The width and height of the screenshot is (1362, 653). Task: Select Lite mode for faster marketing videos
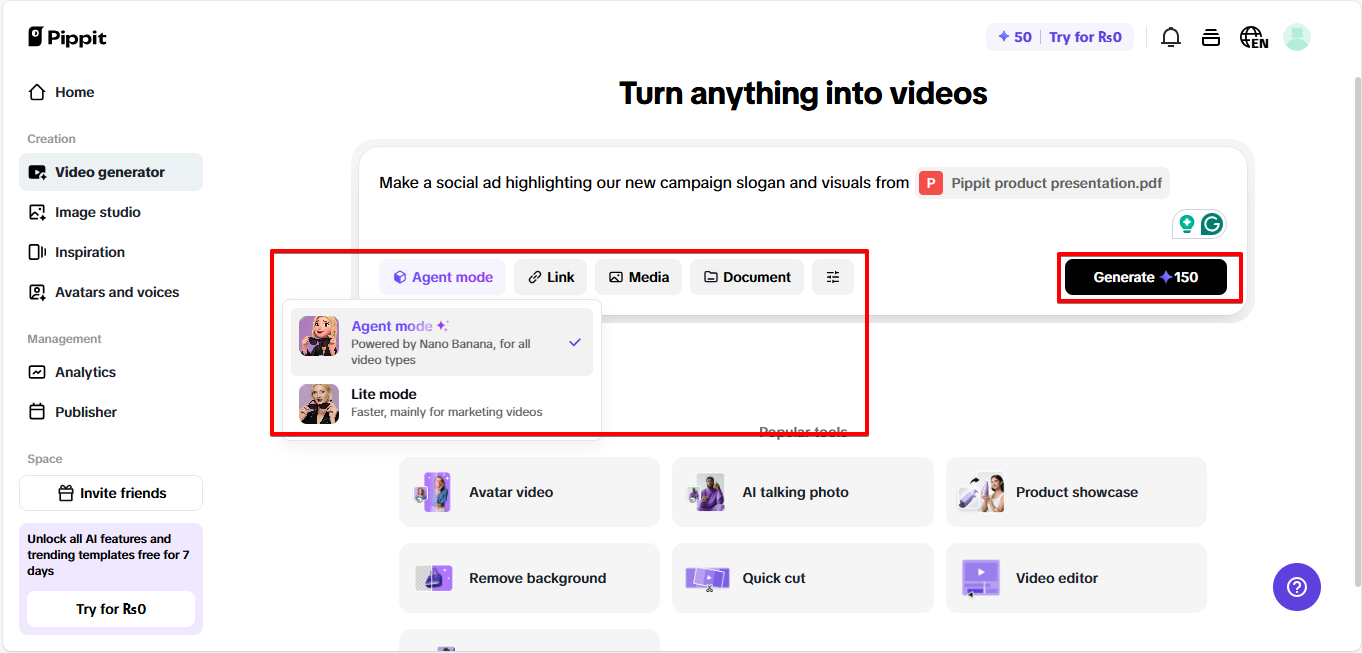[441, 403]
